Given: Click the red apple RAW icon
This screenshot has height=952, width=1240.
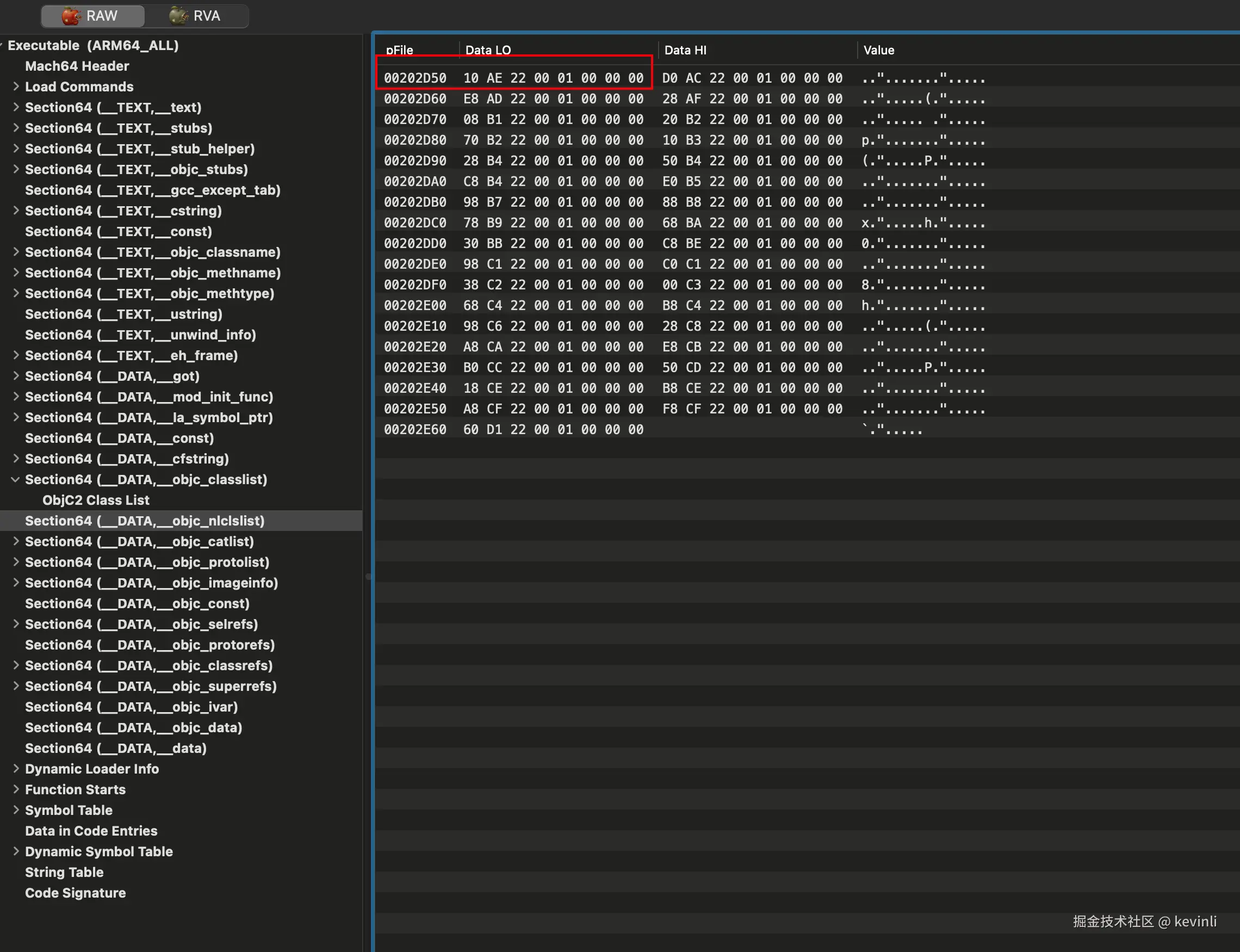Looking at the screenshot, I should pyautogui.click(x=71, y=16).
